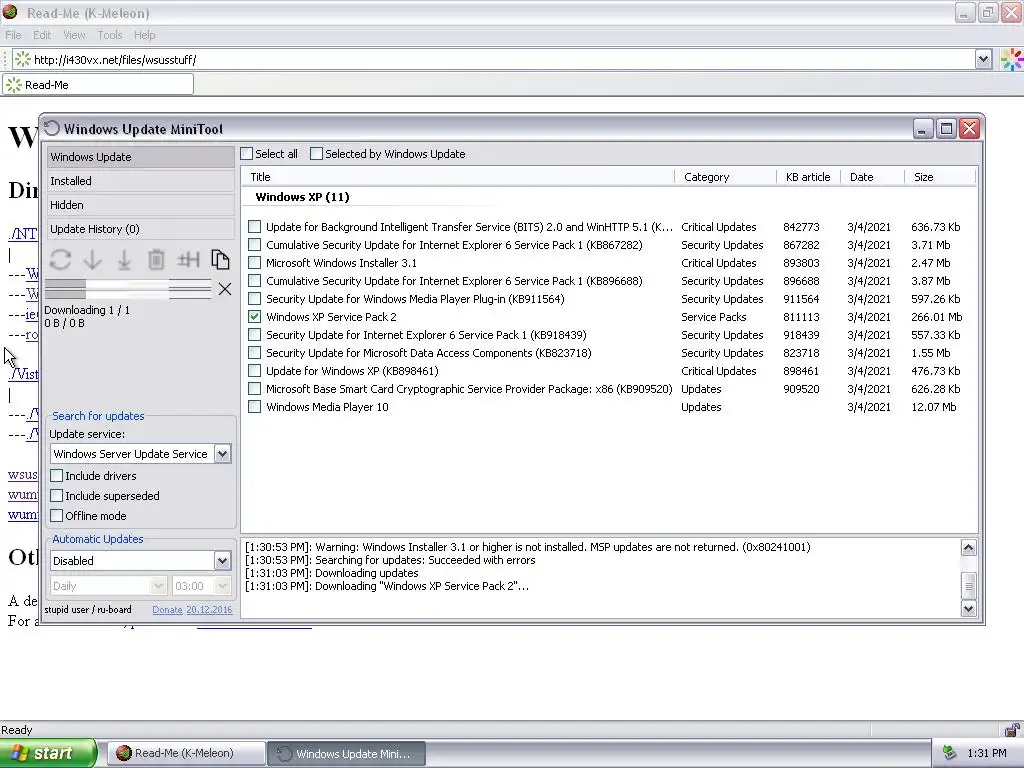Click the hide updates icon
Viewport: 1024px width, 768px height.
(x=188, y=260)
